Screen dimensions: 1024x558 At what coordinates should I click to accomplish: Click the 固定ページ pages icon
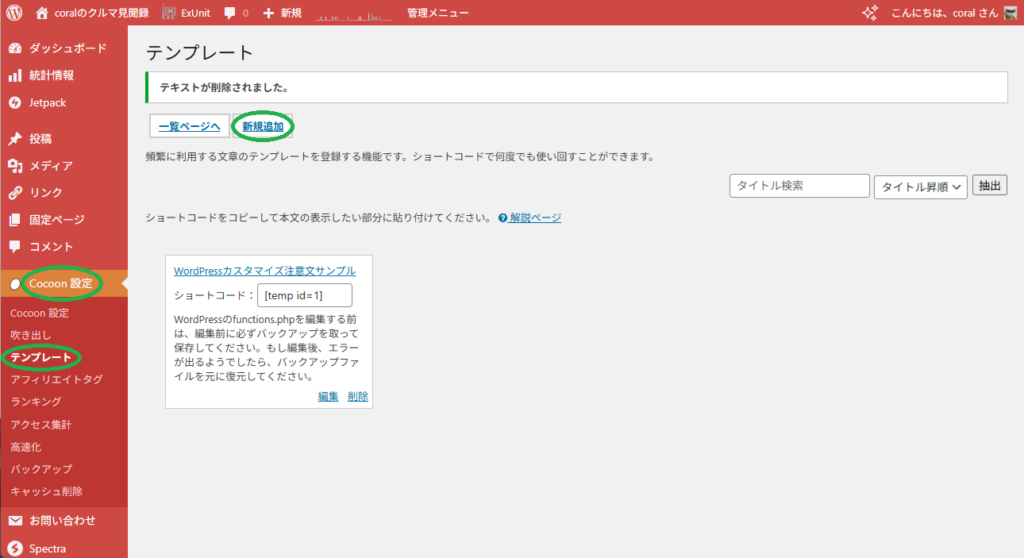[15, 220]
